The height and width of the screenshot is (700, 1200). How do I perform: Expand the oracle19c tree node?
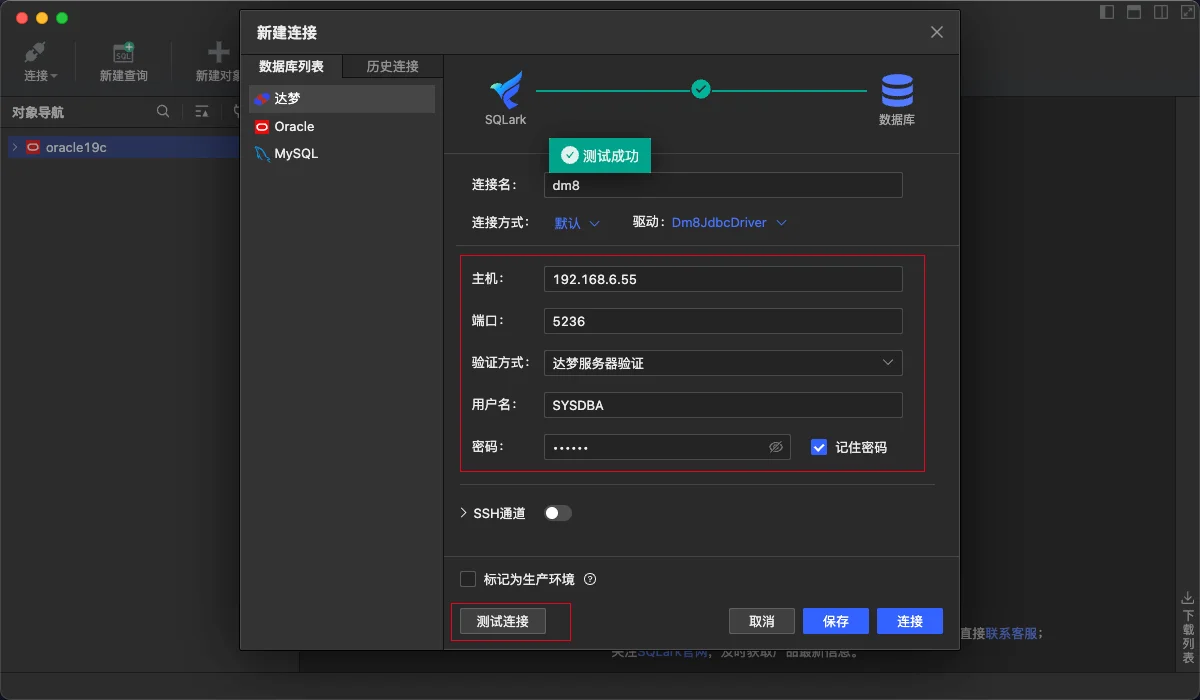[x=15, y=147]
